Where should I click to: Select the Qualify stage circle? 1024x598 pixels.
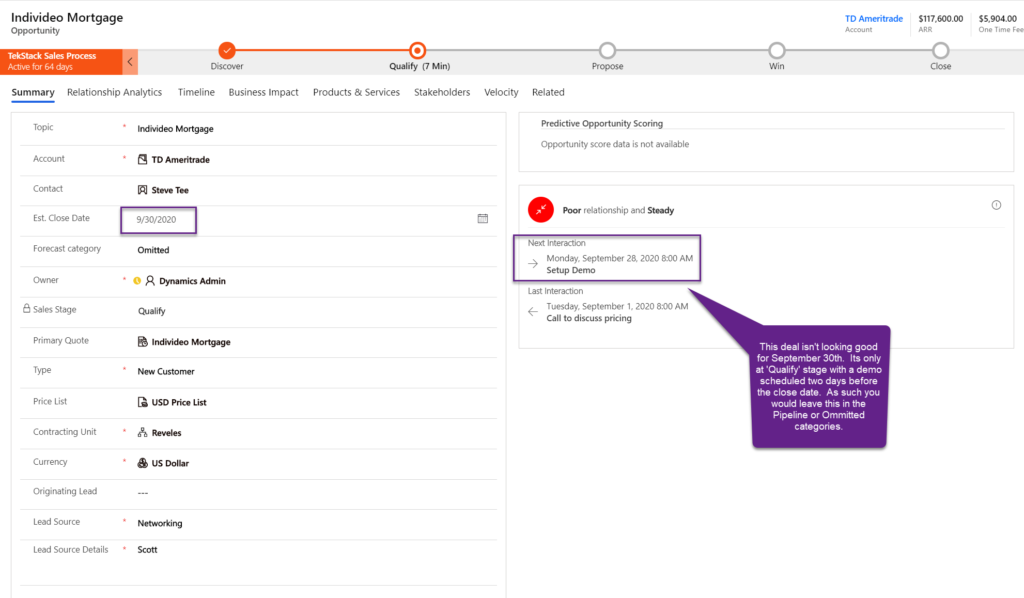417,50
